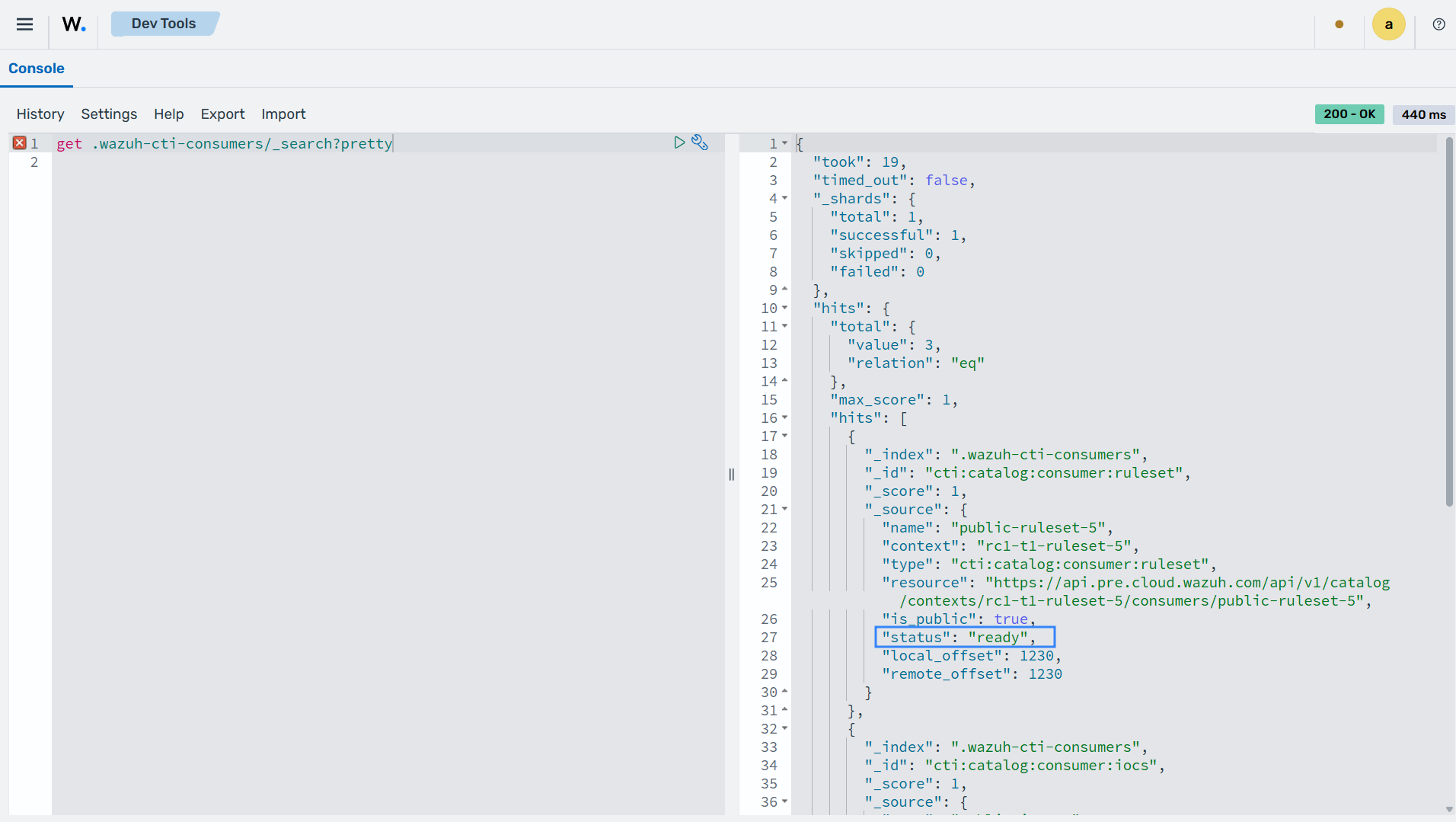
Task: Click the "is_public": true line
Action: pyautogui.click(x=958, y=619)
